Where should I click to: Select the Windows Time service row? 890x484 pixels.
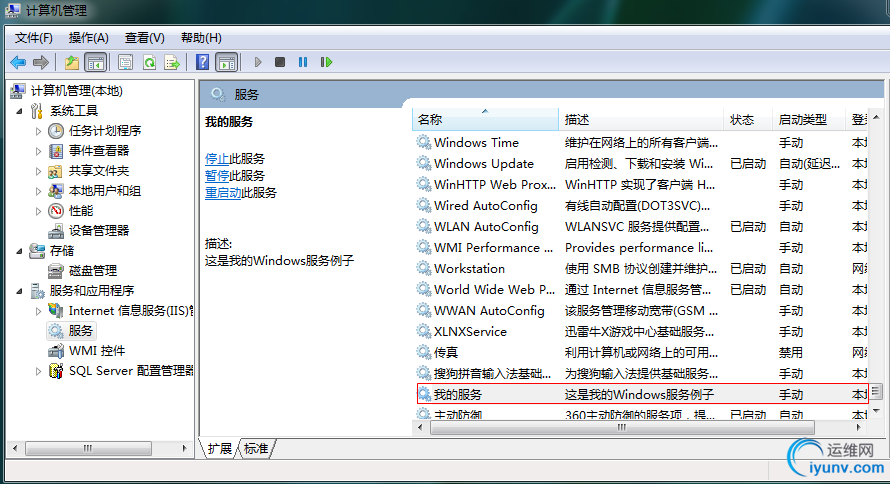pyautogui.click(x=641, y=142)
